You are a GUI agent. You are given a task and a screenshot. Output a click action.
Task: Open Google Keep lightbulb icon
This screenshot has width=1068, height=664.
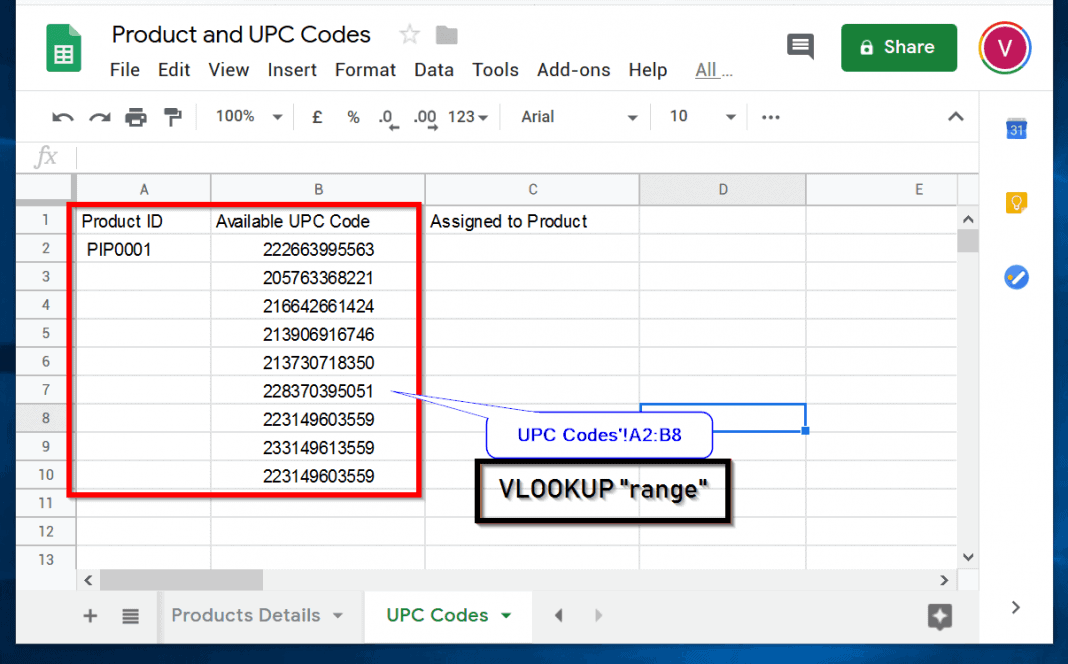(1016, 202)
